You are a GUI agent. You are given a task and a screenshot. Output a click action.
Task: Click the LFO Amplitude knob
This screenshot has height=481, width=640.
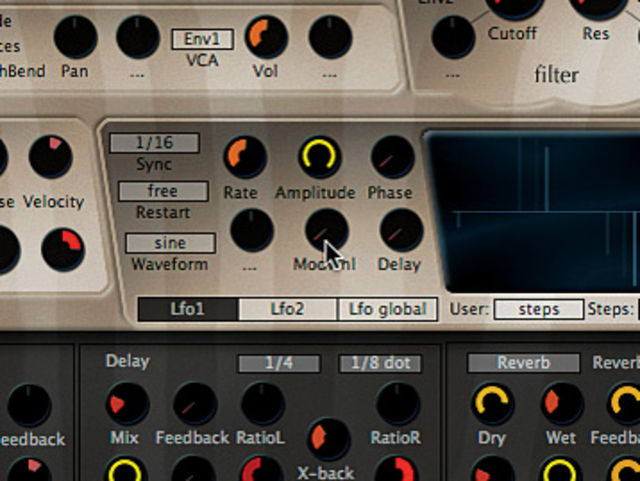pos(319,157)
